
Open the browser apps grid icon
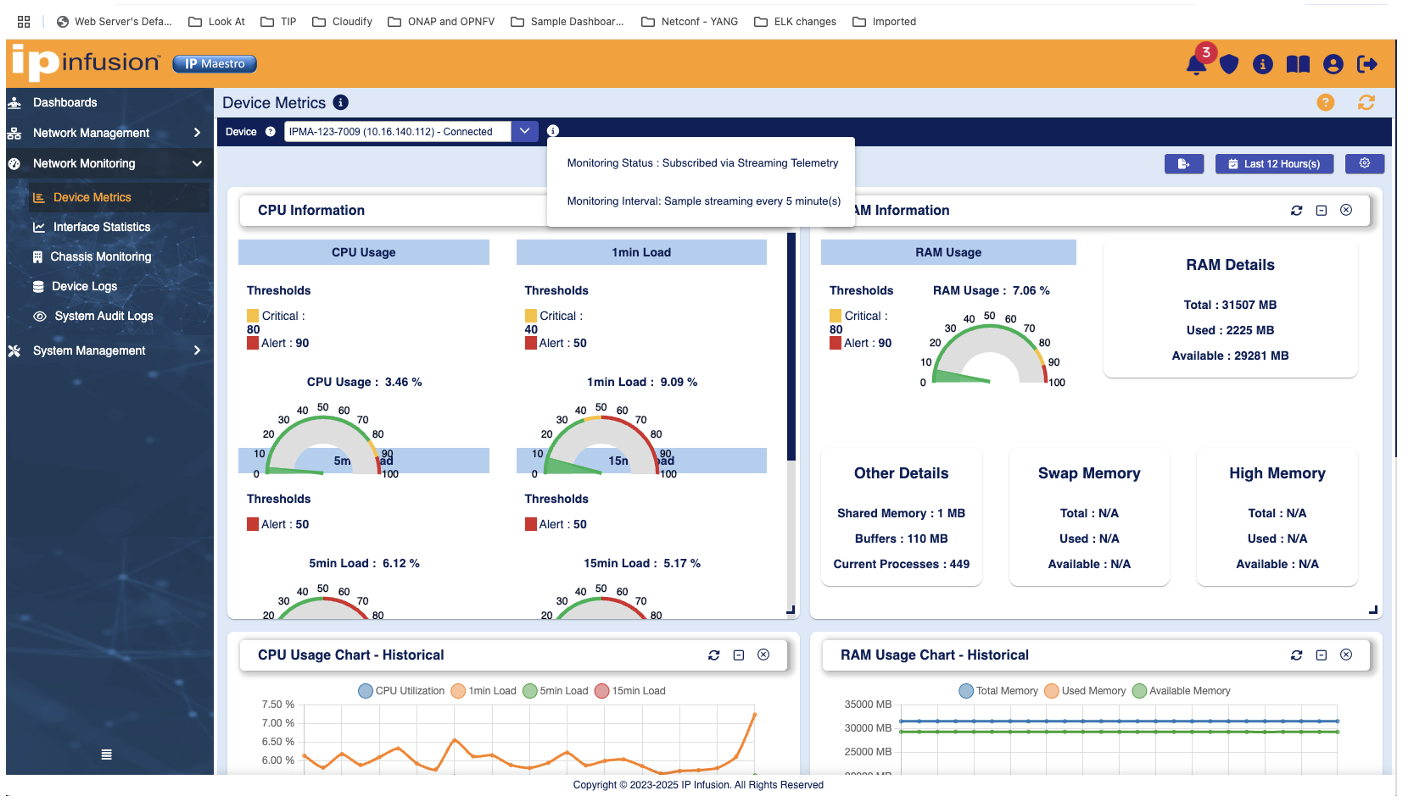(24, 21)
